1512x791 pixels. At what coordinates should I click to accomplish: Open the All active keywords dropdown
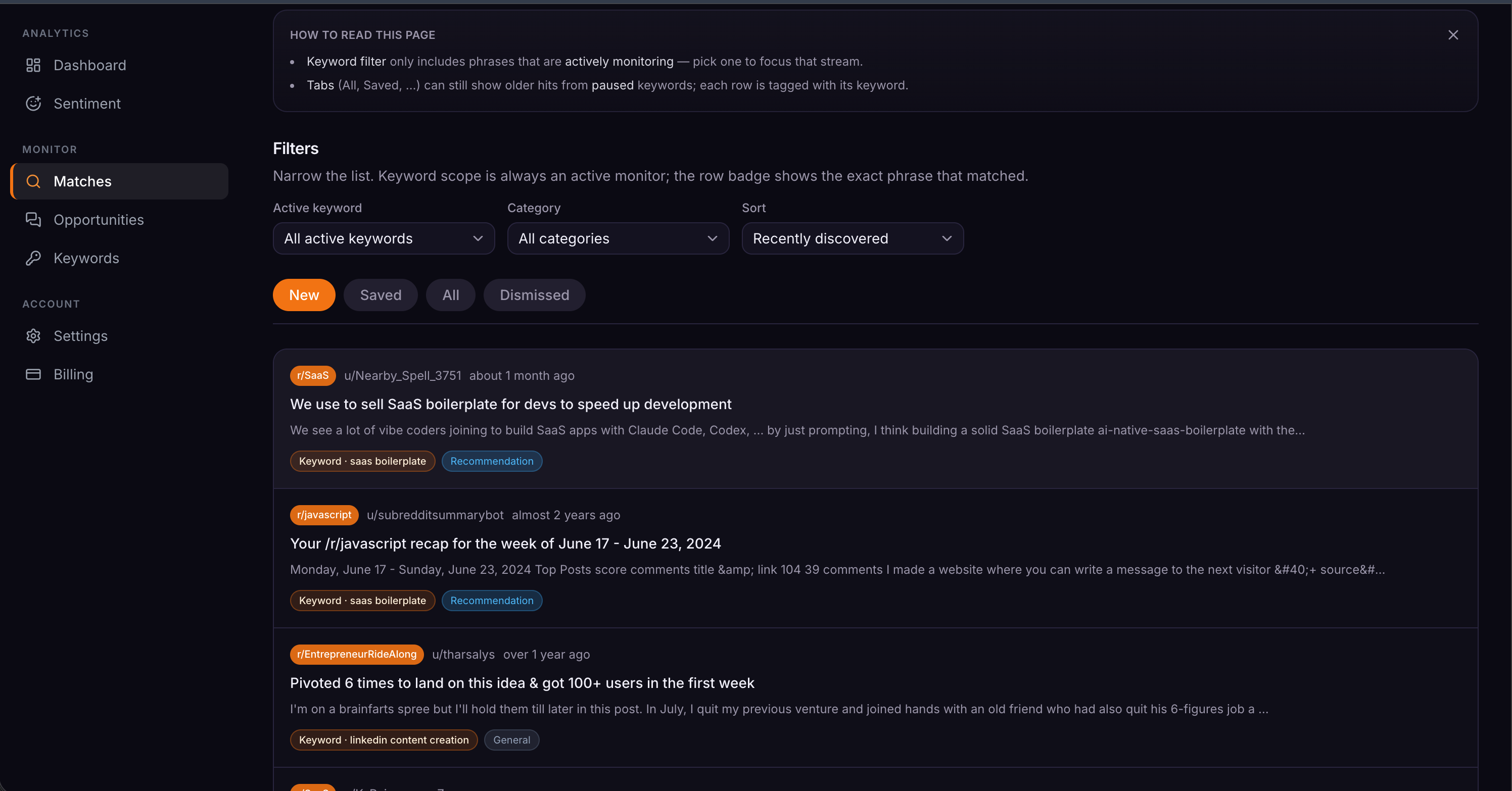384,238
